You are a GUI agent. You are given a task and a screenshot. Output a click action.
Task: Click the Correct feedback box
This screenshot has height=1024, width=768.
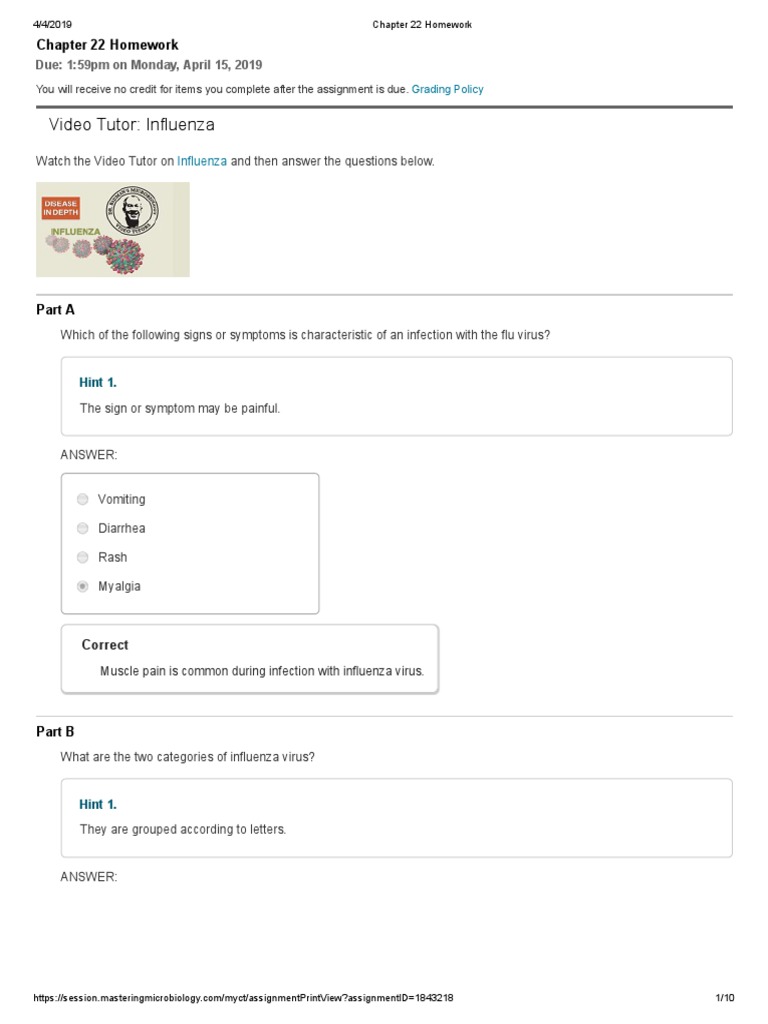pos(249,658)
